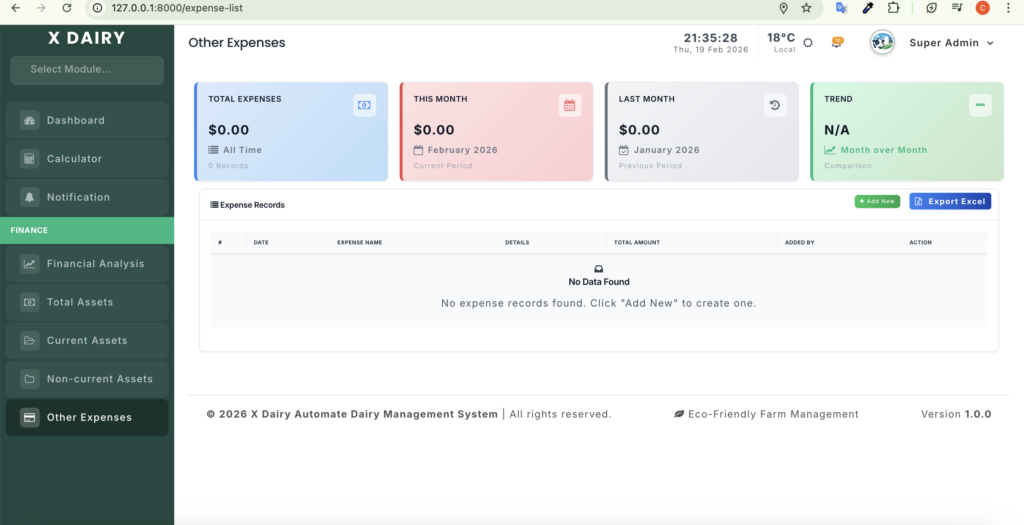Open Dashboard from the sidebar
Screen dimensions: 1024x525
coord(87,120)
